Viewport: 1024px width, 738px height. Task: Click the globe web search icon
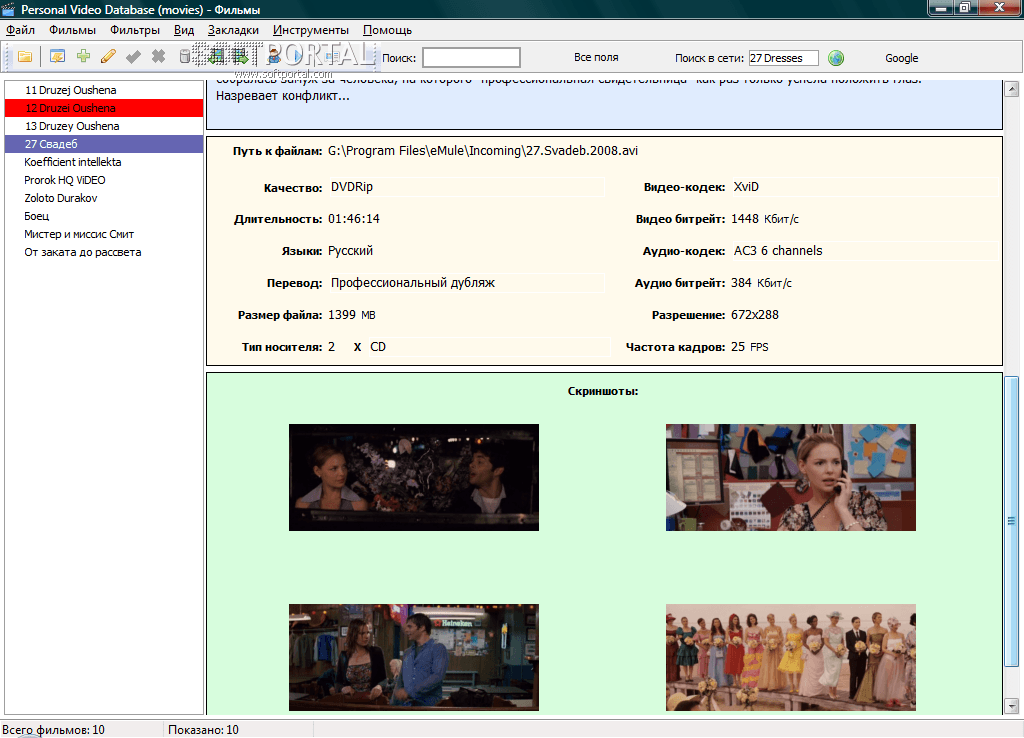pyautogui.click(x=836, y=58)
